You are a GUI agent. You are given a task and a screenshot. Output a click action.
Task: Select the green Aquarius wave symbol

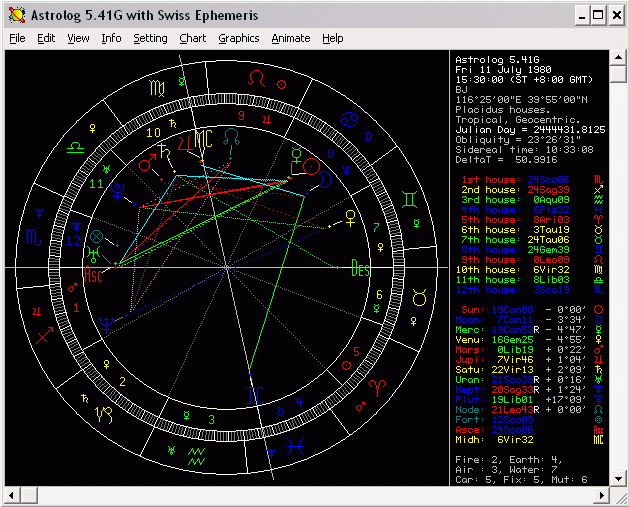pos(197,457)
